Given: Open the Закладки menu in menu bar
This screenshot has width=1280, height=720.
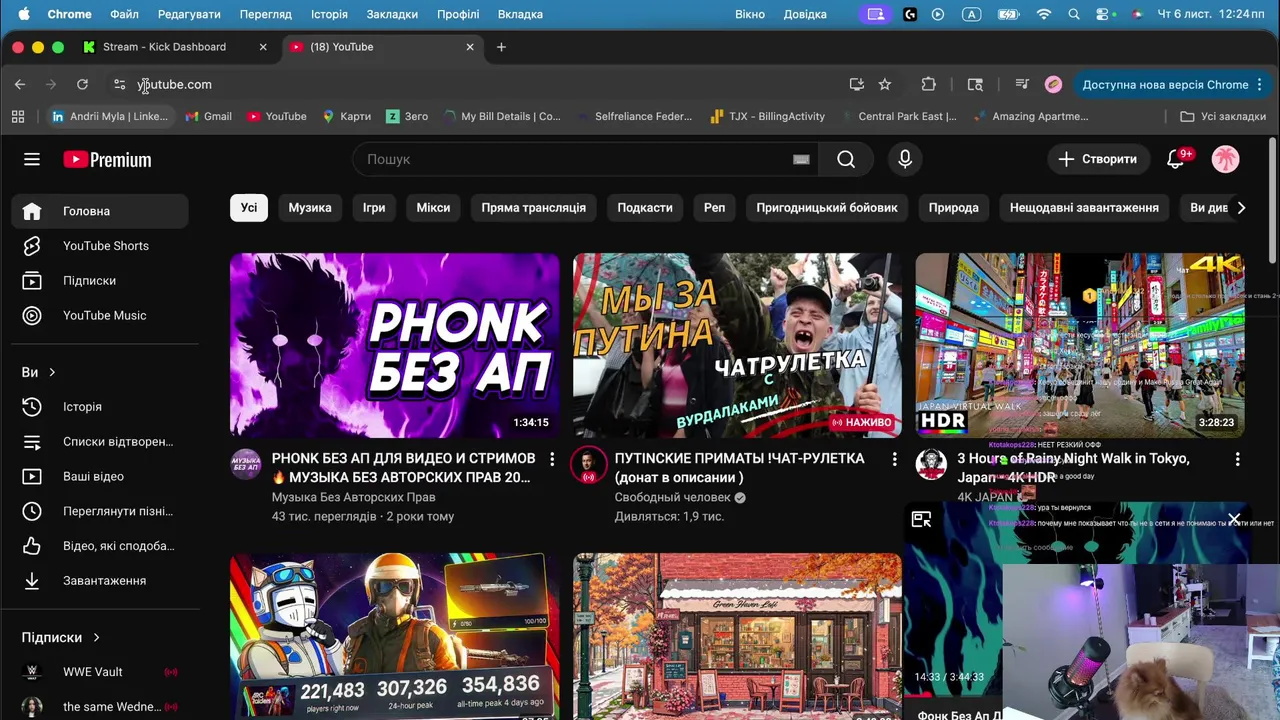Looking at the screenshot, I should [x=392, y=14].
